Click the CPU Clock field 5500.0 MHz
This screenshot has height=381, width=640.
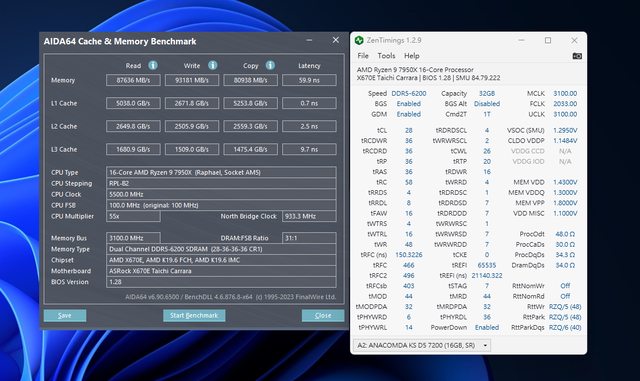221,194
